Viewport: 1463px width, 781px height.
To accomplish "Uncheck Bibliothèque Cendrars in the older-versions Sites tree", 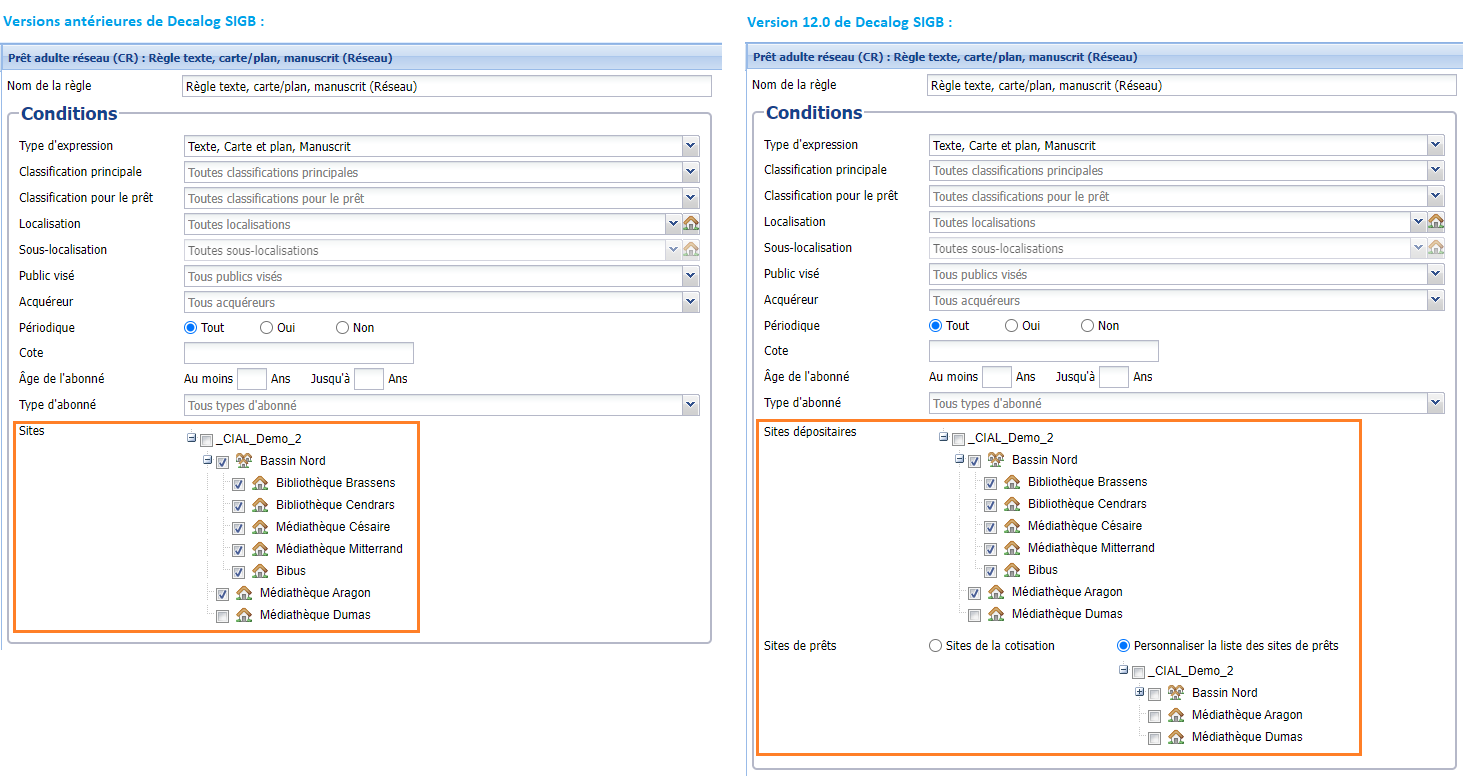I will click(x=238, y=506).
